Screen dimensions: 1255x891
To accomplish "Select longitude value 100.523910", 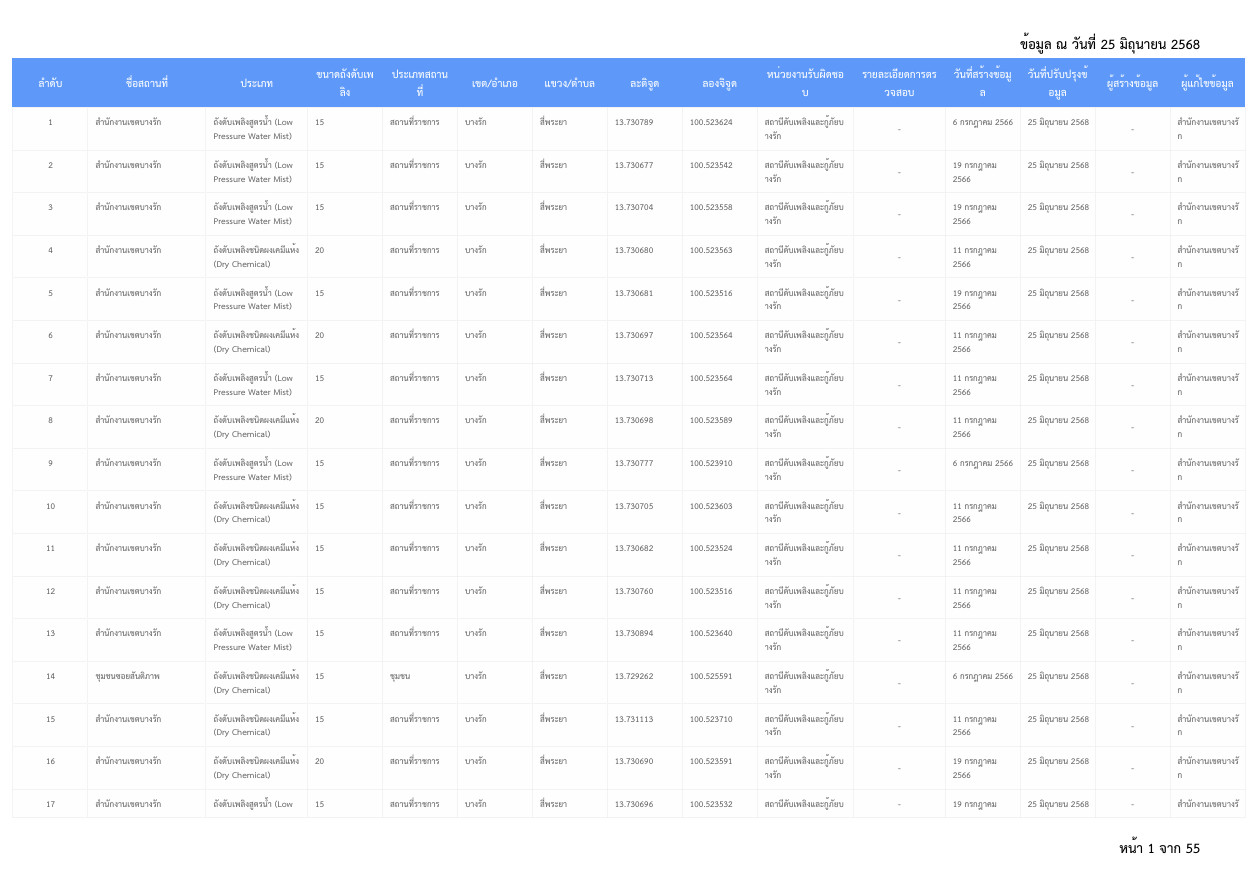I will 711,463.
